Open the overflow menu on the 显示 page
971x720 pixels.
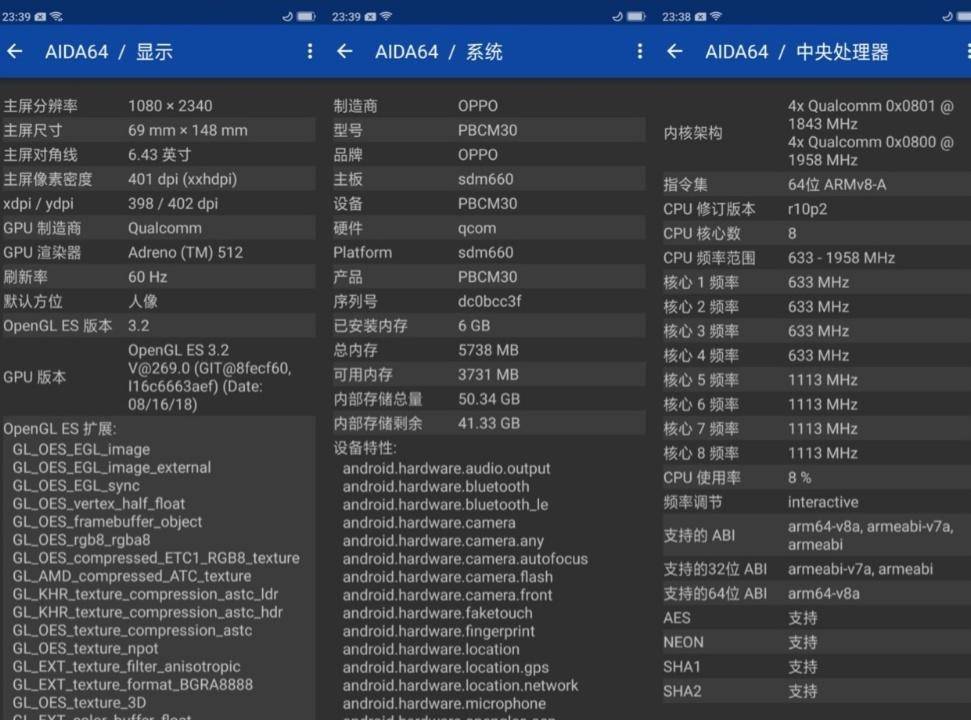click(309, 51)
